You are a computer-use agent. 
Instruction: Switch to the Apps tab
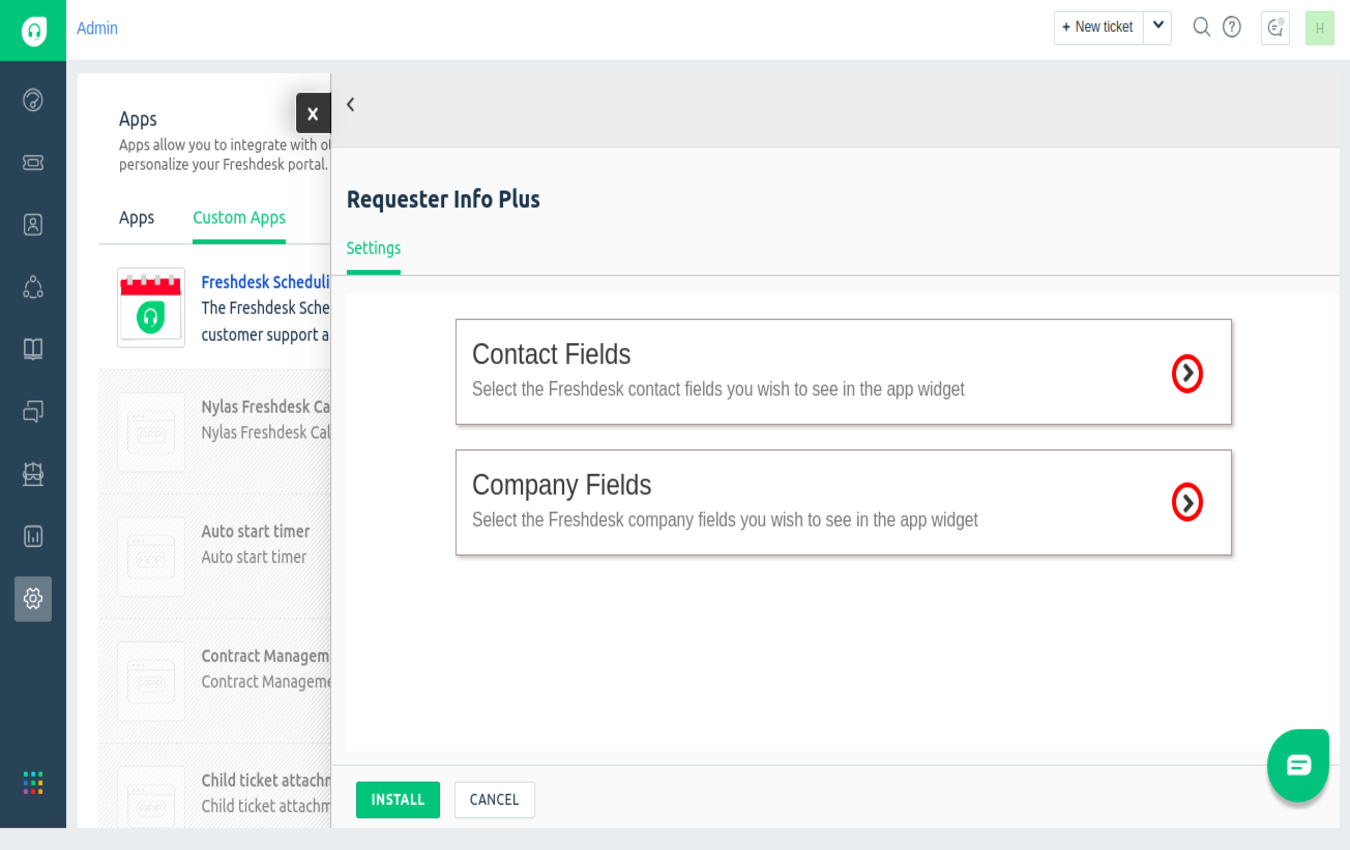pos(136,217)
